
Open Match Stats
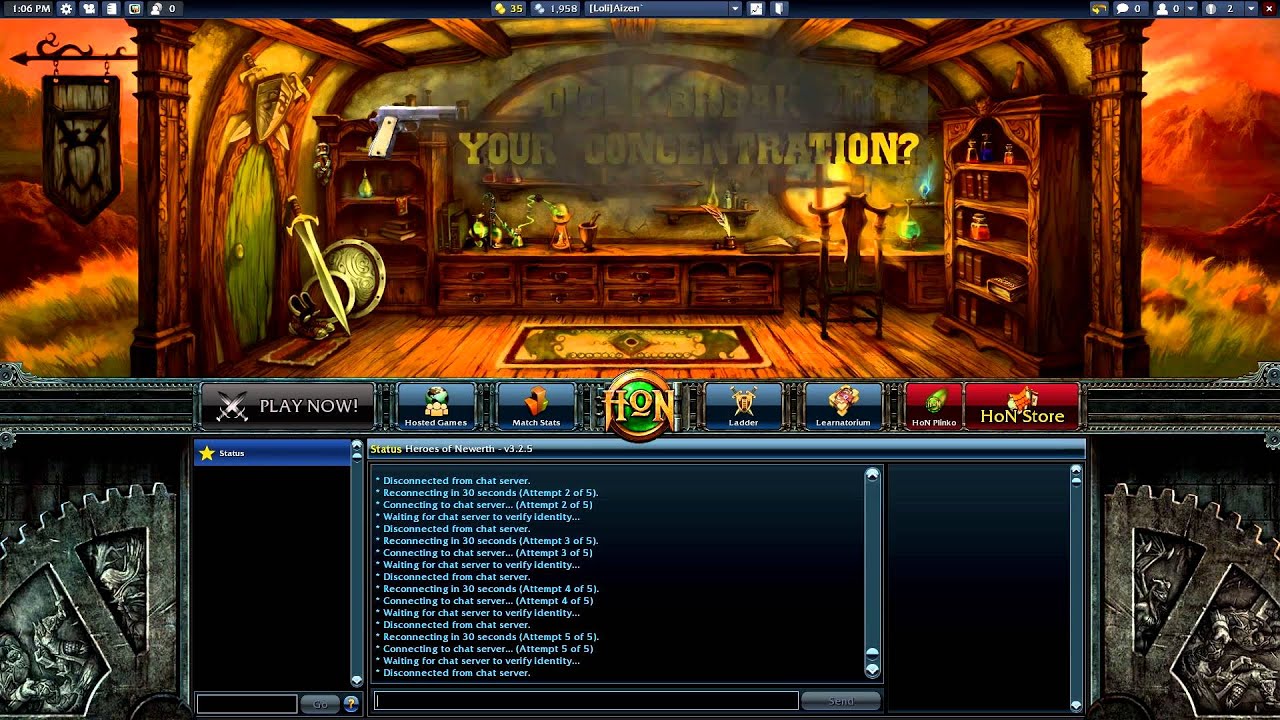[x=536, y=406]
